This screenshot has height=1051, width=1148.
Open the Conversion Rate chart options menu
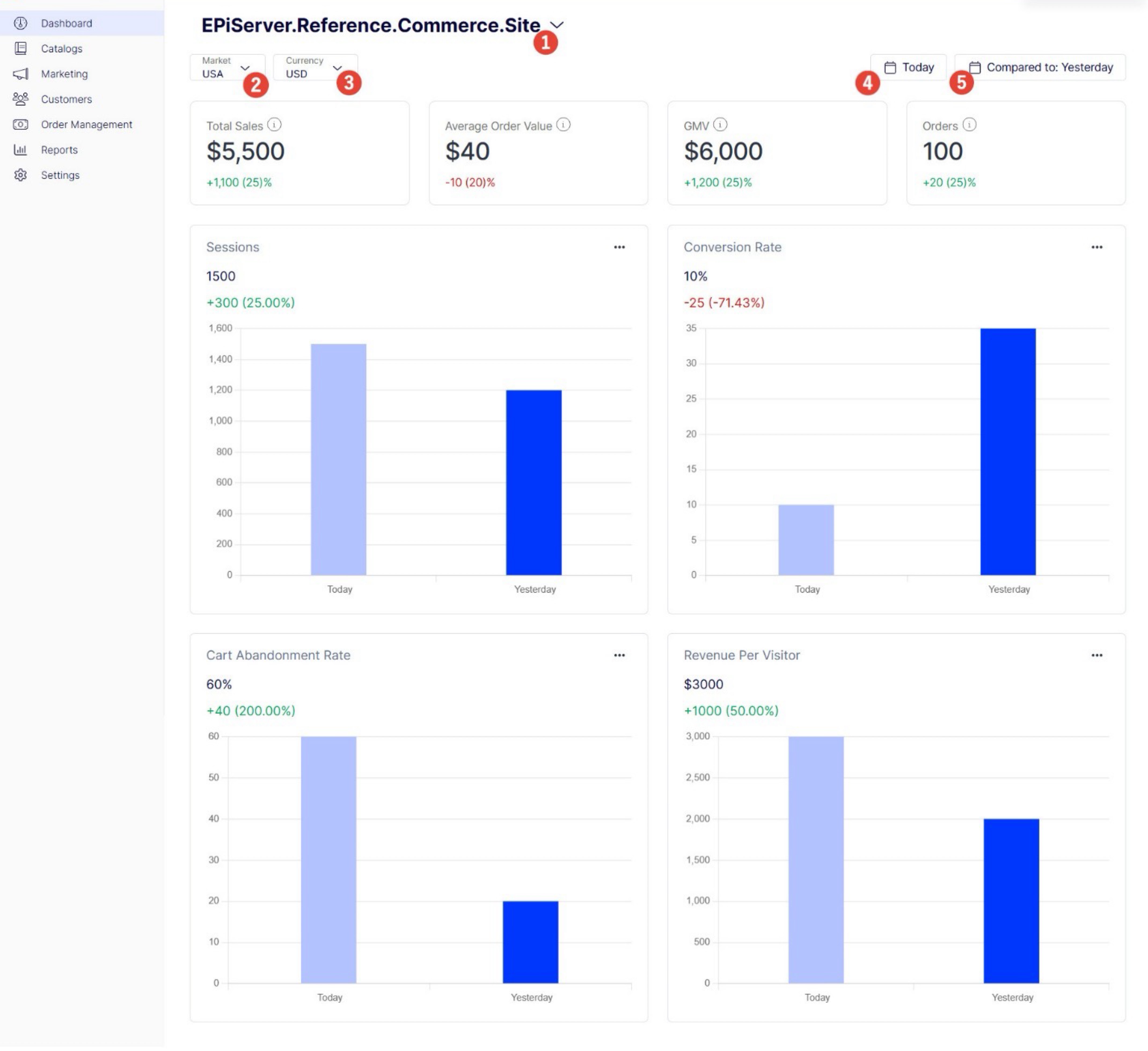1097,247
